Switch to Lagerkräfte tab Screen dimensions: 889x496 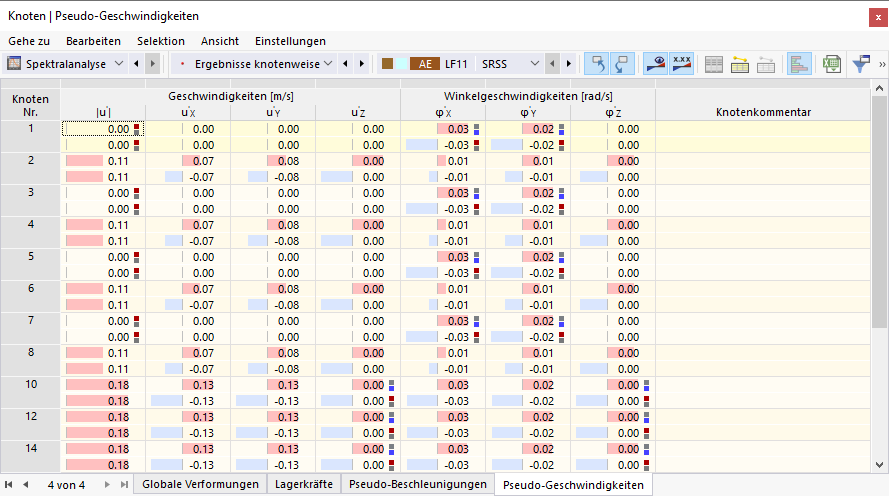303,484
